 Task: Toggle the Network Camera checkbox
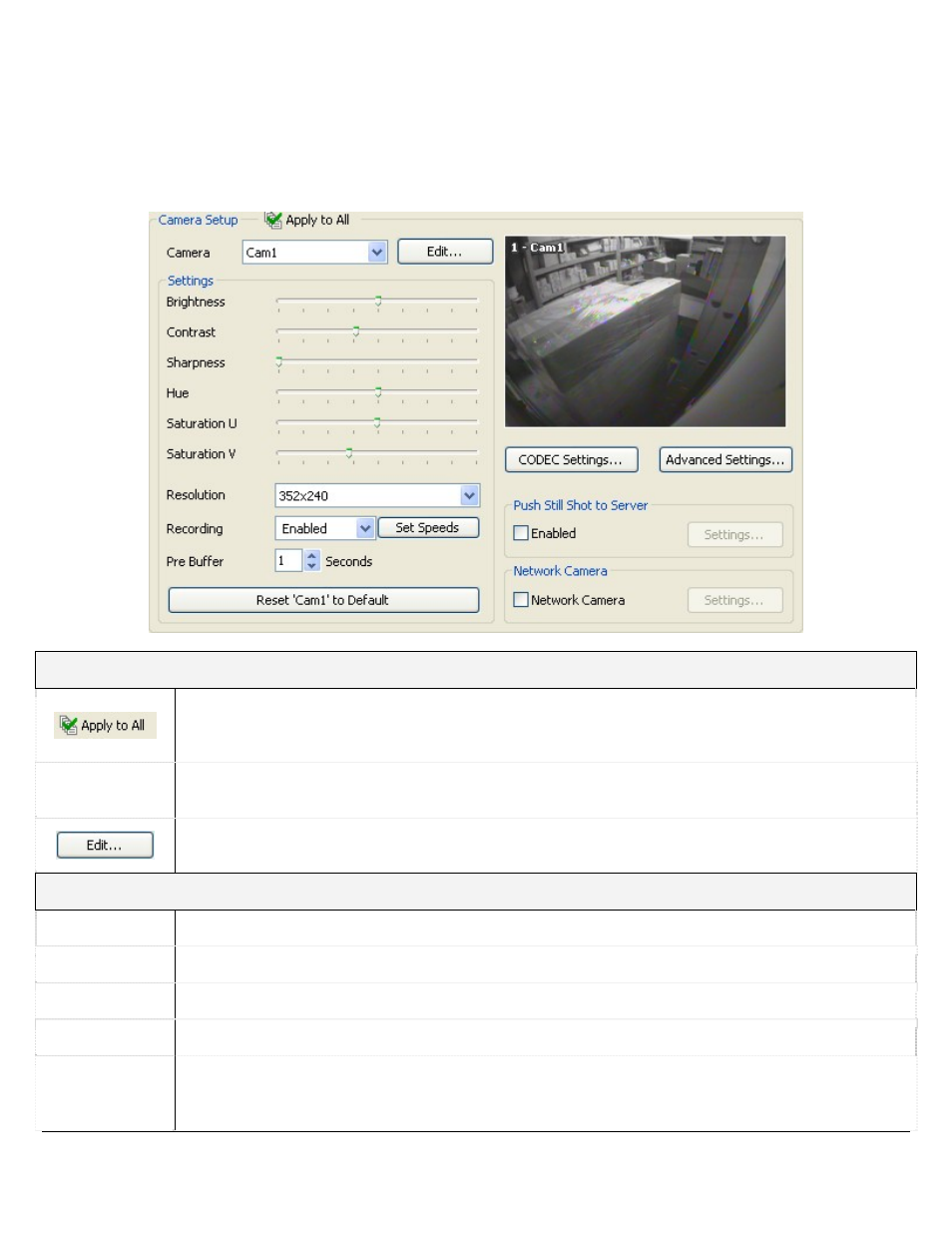[521, 600]
